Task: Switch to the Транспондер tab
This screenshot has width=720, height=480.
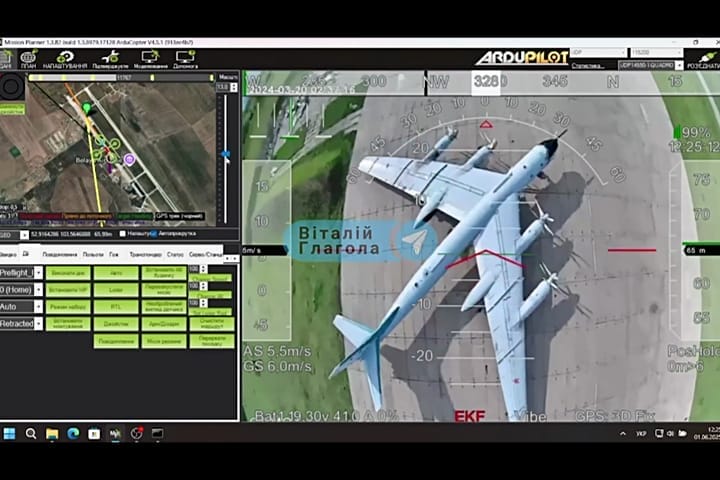Action: point(146,254)
